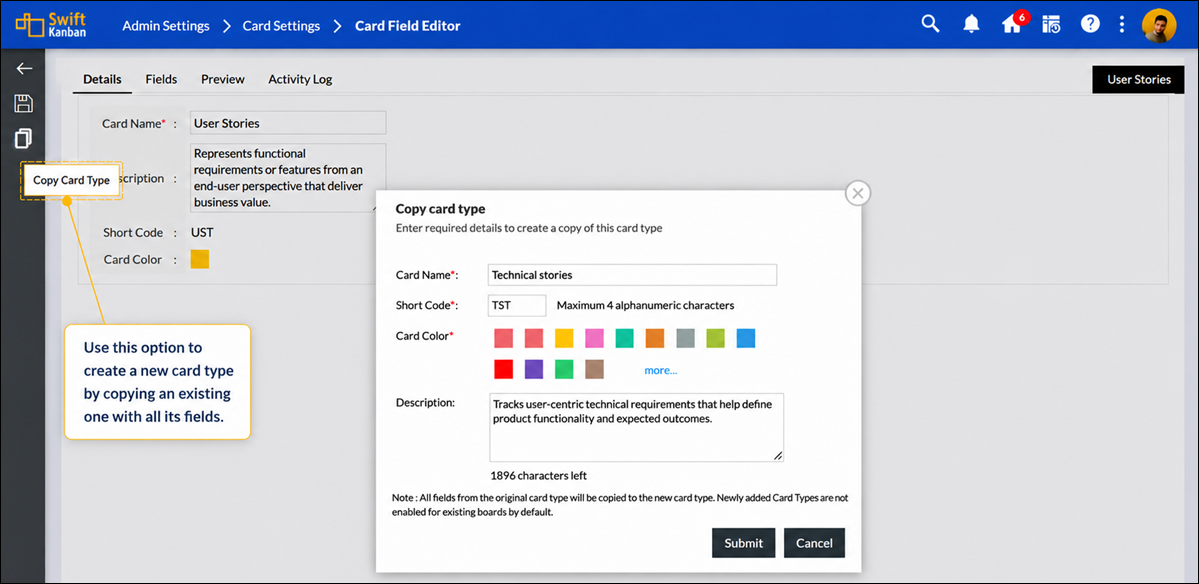Viewport: 1199px width, 584px height.
Task: Pick the emerald green card color
Action: [564, 369]
